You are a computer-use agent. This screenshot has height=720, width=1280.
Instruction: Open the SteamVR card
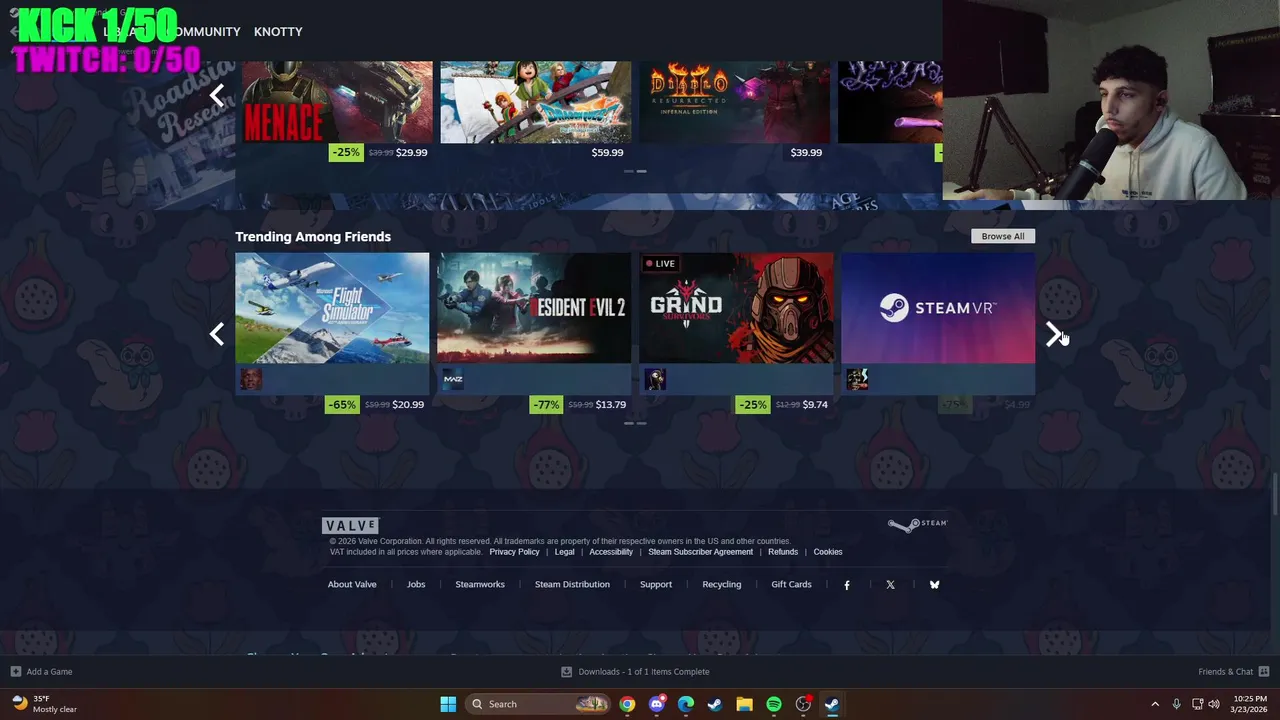click(938, 308)
